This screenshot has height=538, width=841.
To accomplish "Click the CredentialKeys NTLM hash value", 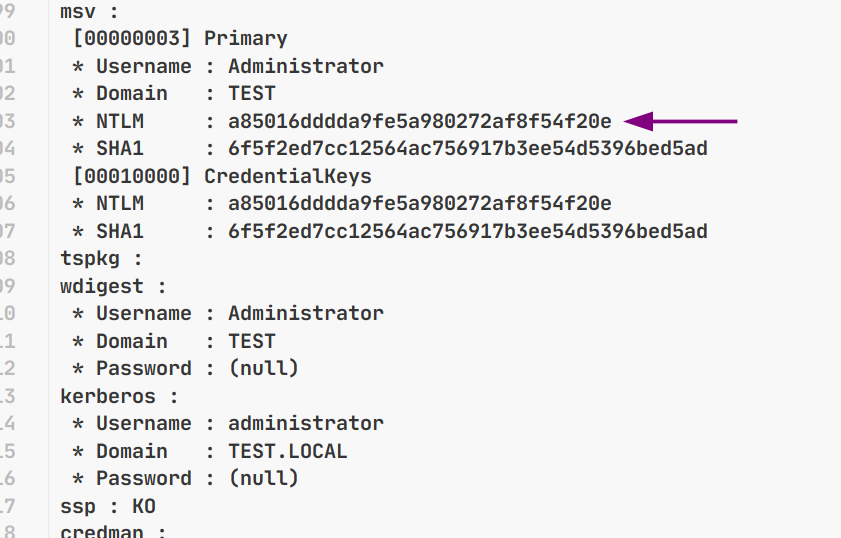I will coord(419,204).
